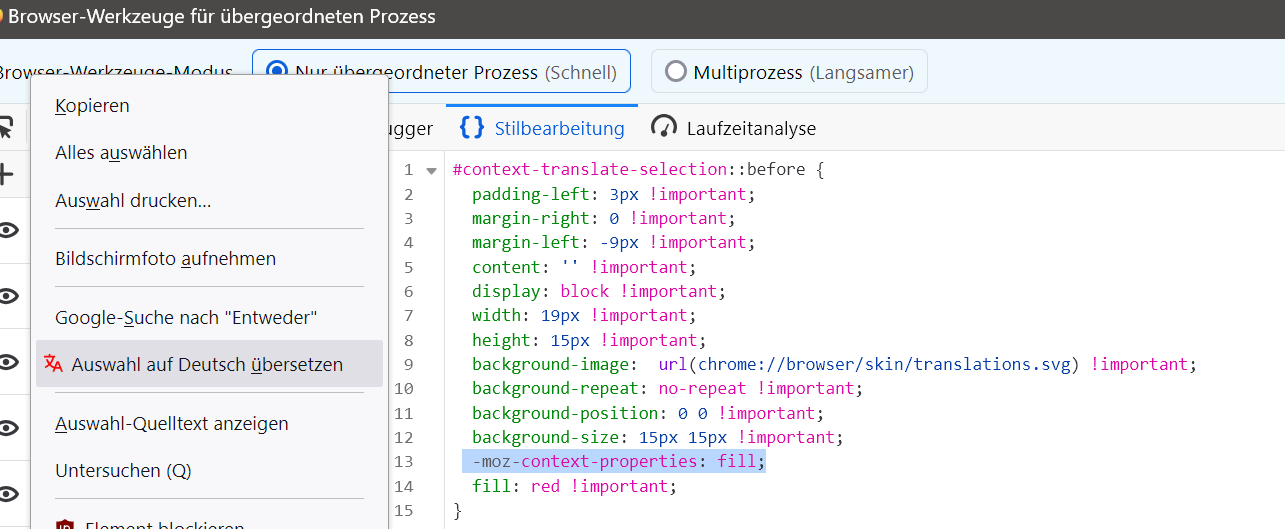
Task: Click Auswahl drucken… in context menu
Action: tap(133, 201)
